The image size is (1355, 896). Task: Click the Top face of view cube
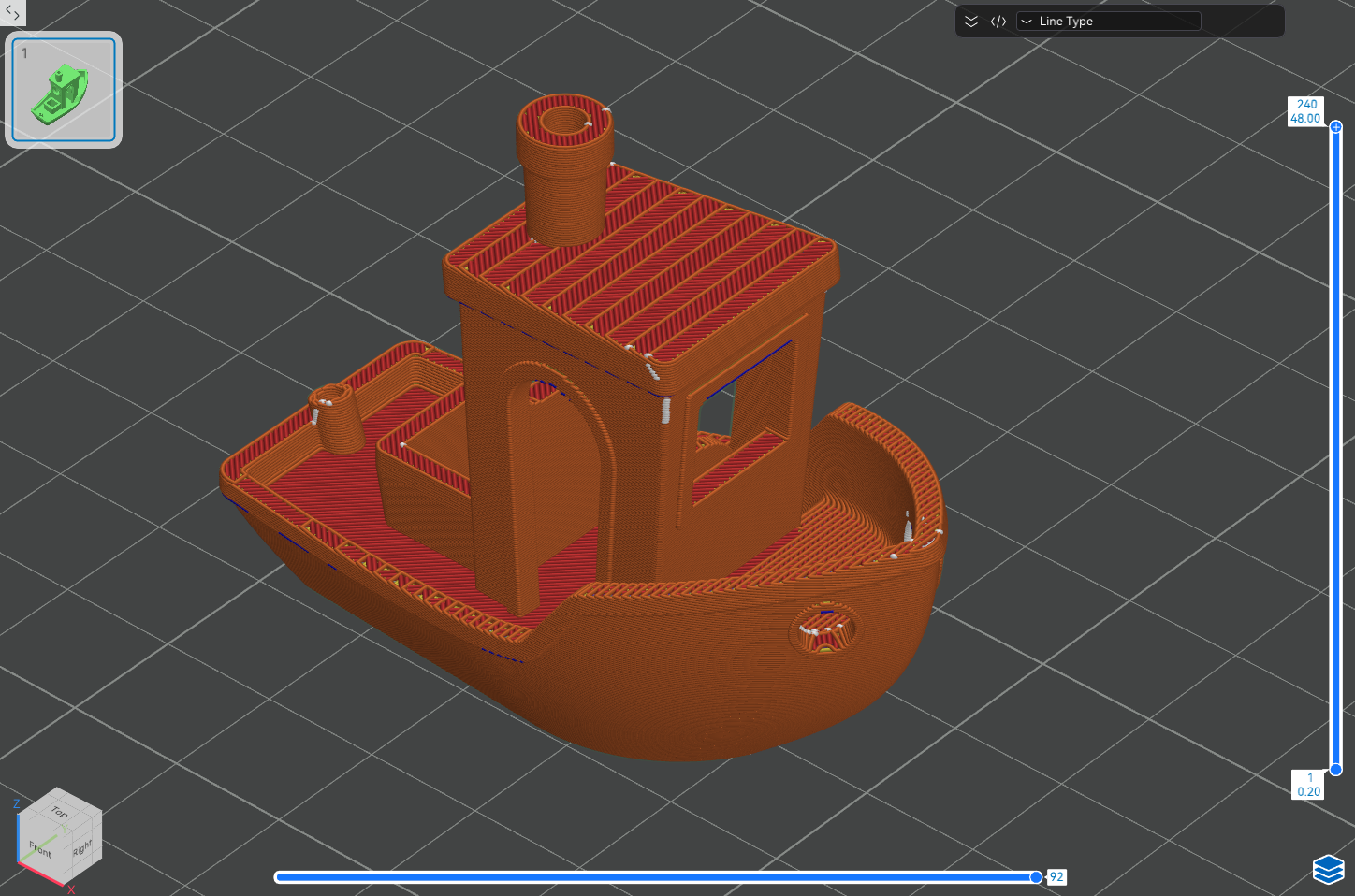(x=60, y=811)
